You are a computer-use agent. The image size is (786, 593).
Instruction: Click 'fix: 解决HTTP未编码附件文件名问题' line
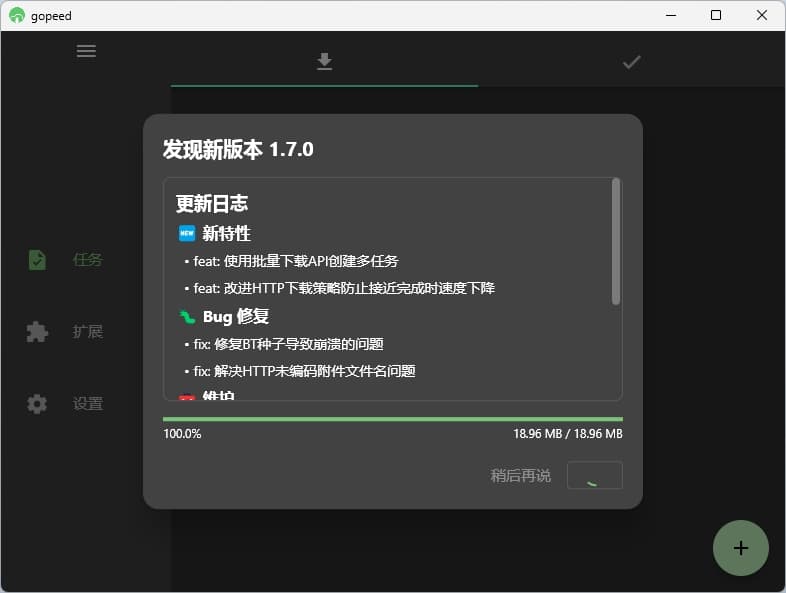click(304, 371)
